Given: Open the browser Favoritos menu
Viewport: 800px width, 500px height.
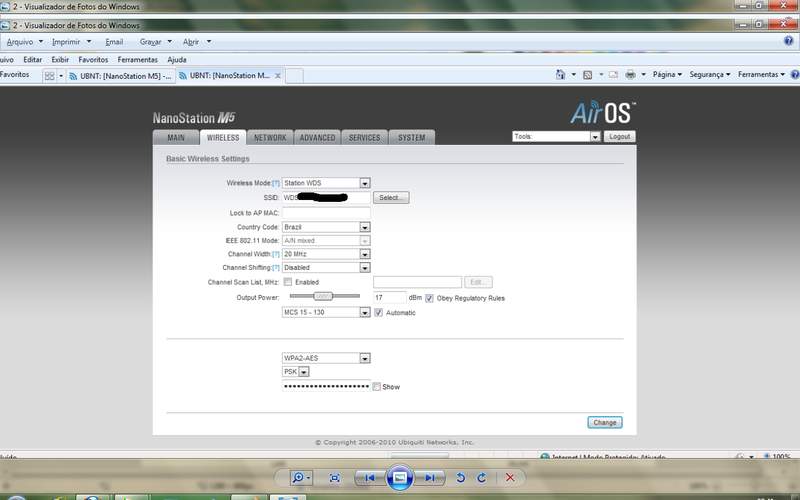Looking at the screenshot, I should [x=93, y=60].
